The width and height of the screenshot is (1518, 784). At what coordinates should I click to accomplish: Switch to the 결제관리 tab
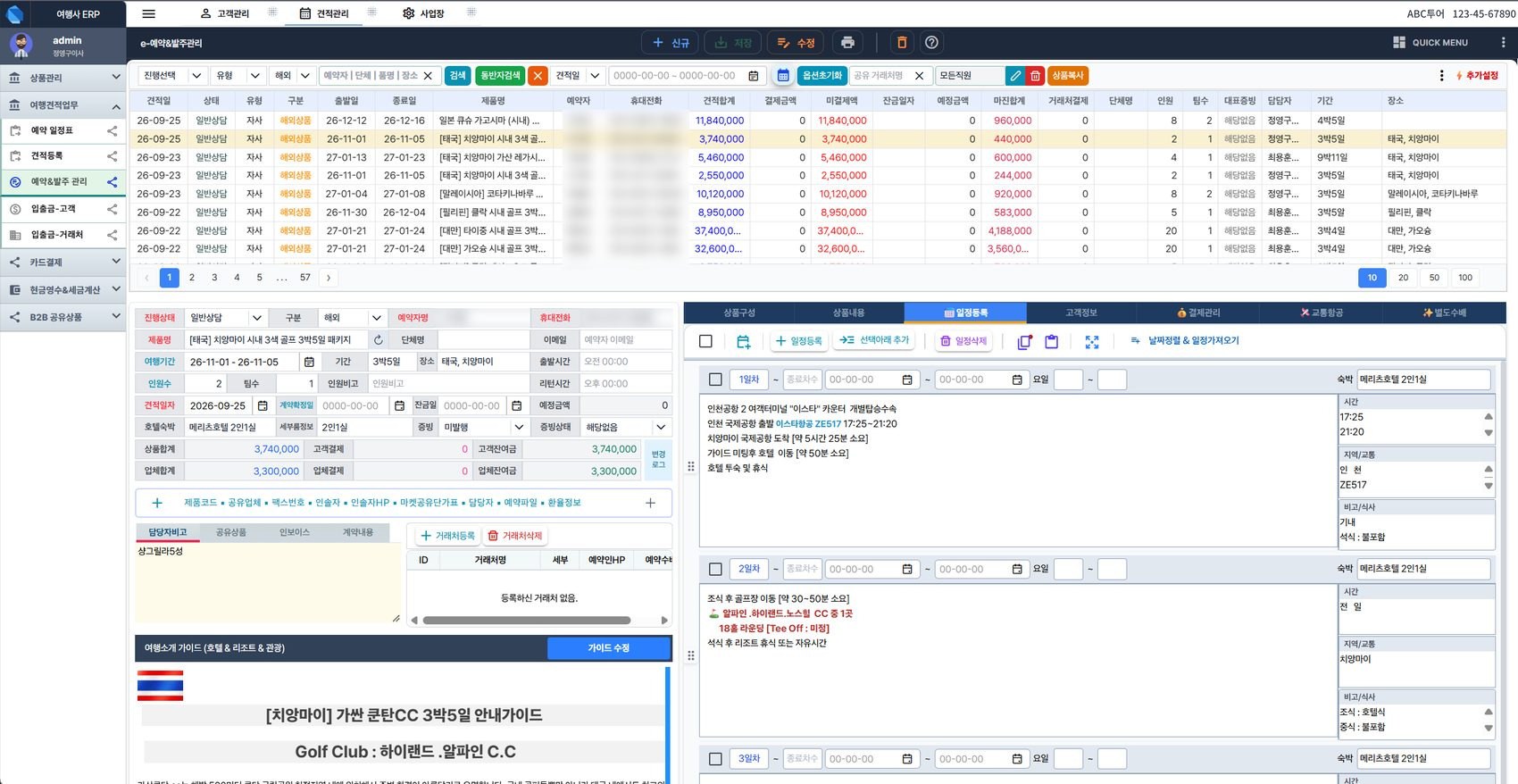(x=1198, y=313)
